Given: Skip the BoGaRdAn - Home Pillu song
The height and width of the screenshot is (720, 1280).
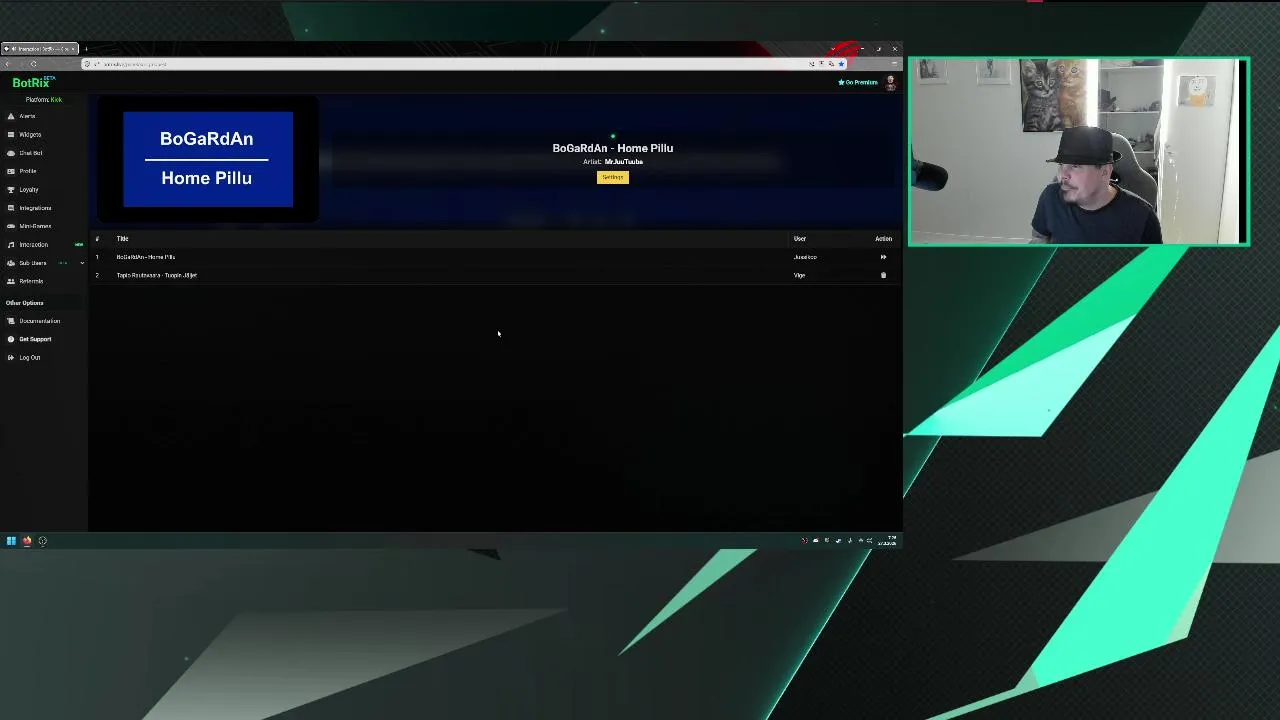Looking at the screenshot, I should pyautogui.click(x=883, y=257).
